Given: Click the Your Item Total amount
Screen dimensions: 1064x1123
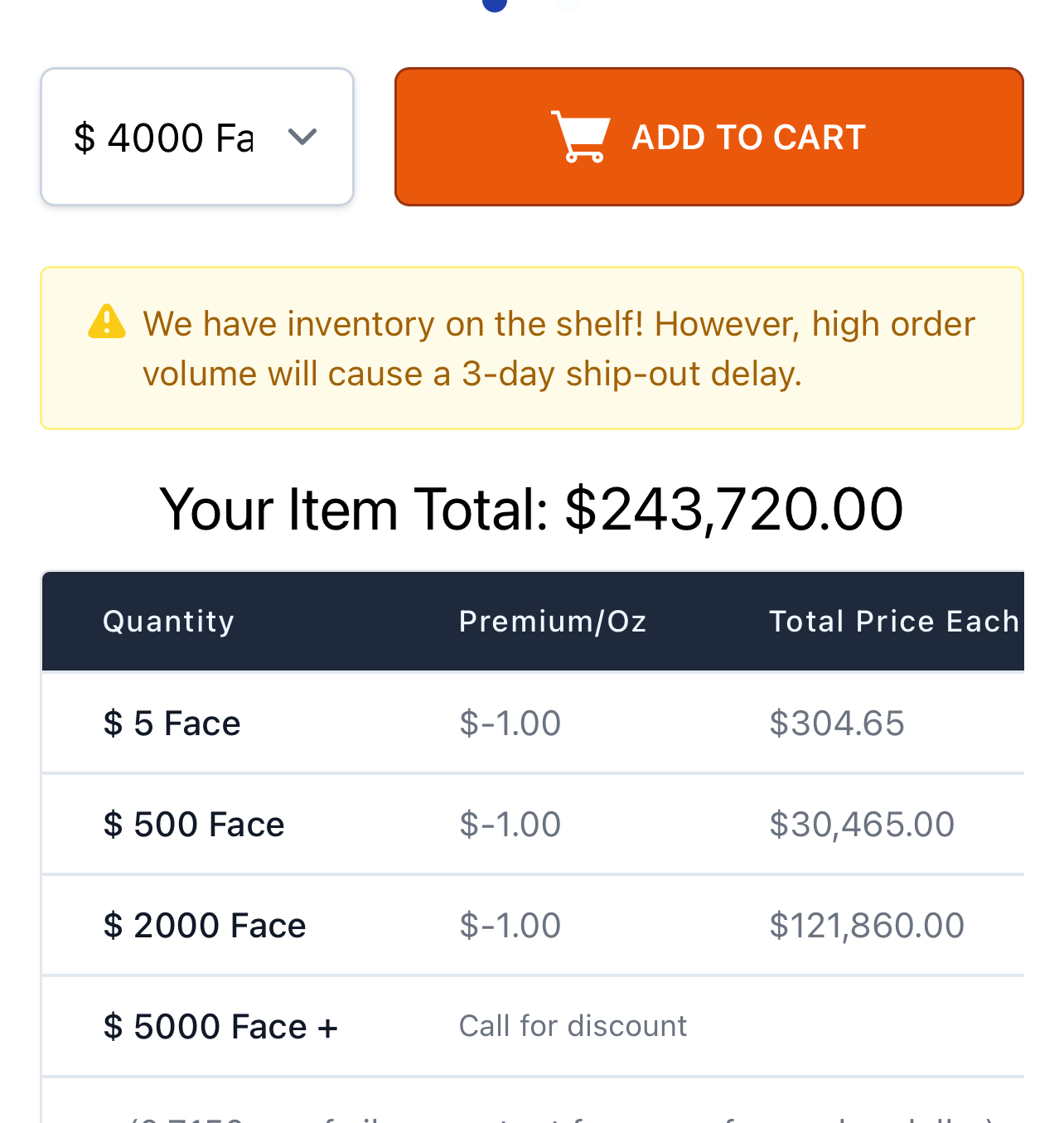Looking at the screenshot, I should 733,509.
